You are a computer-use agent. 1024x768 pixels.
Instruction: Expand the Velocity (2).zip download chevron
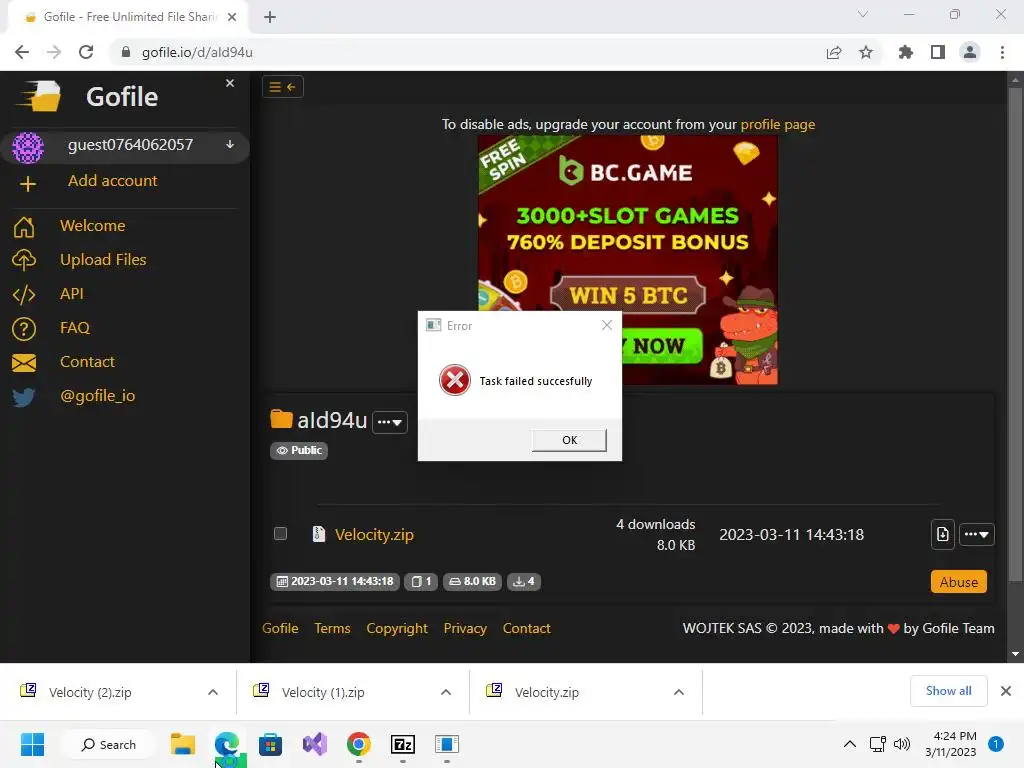[213, 692]
